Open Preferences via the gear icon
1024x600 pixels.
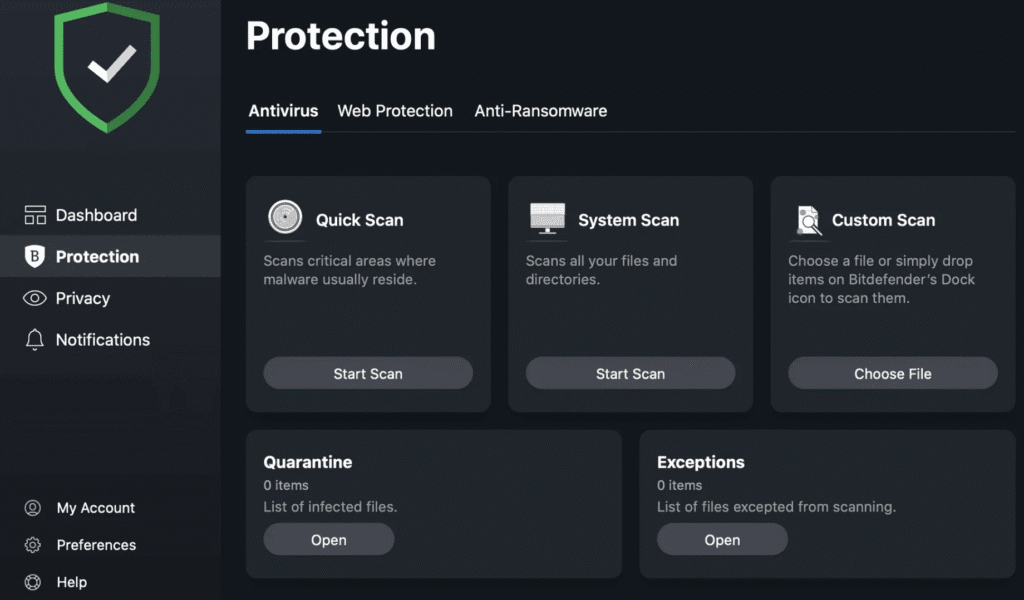[x=34, y=544]
